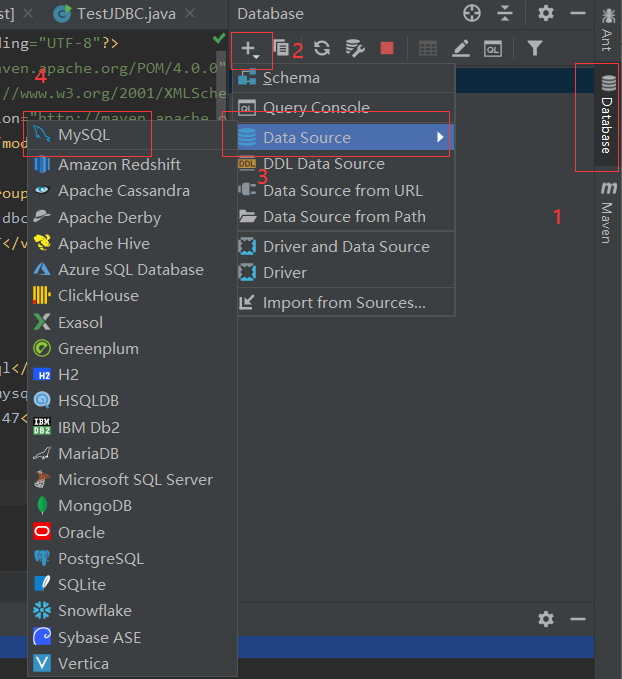Select Greenplum data source
Image resolution: width=622 pixels, height=679 pixels.
coord(133,349)
